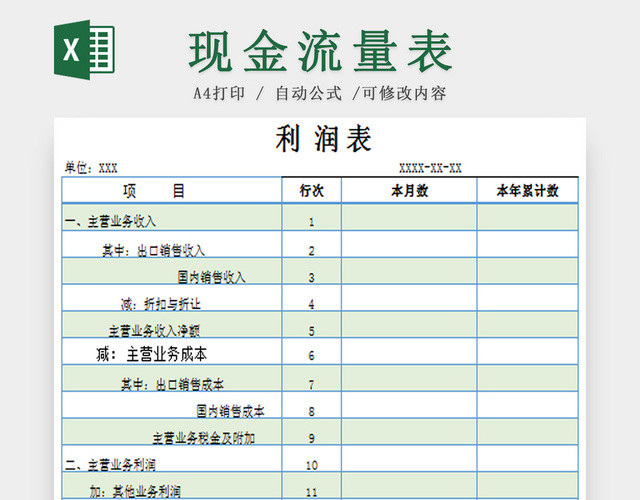
Task: Select the 单位：XXX cell
Action: [x=91, y=168]
